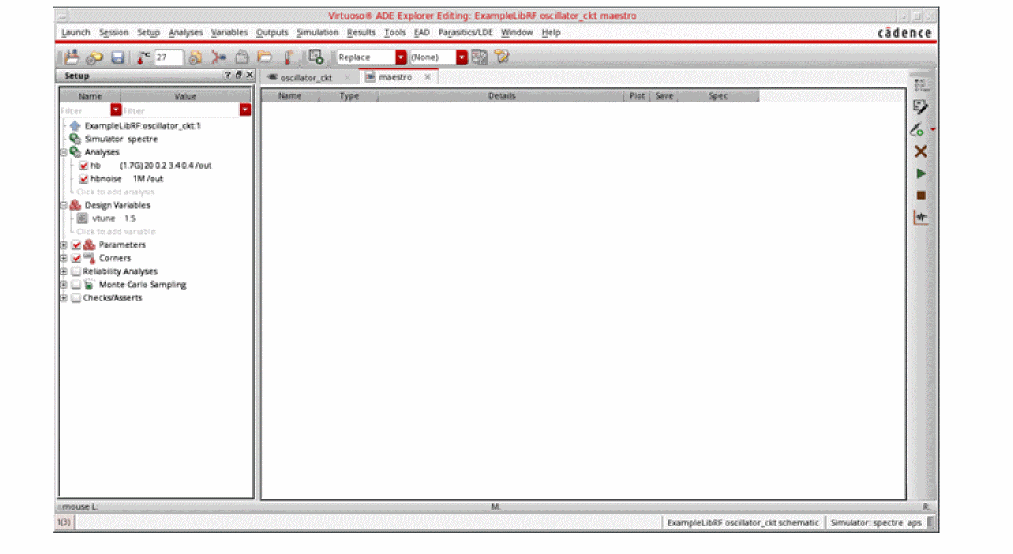Click the top icon in right vertical toolbar
The image size is (1013, 554).
(921, 85)
